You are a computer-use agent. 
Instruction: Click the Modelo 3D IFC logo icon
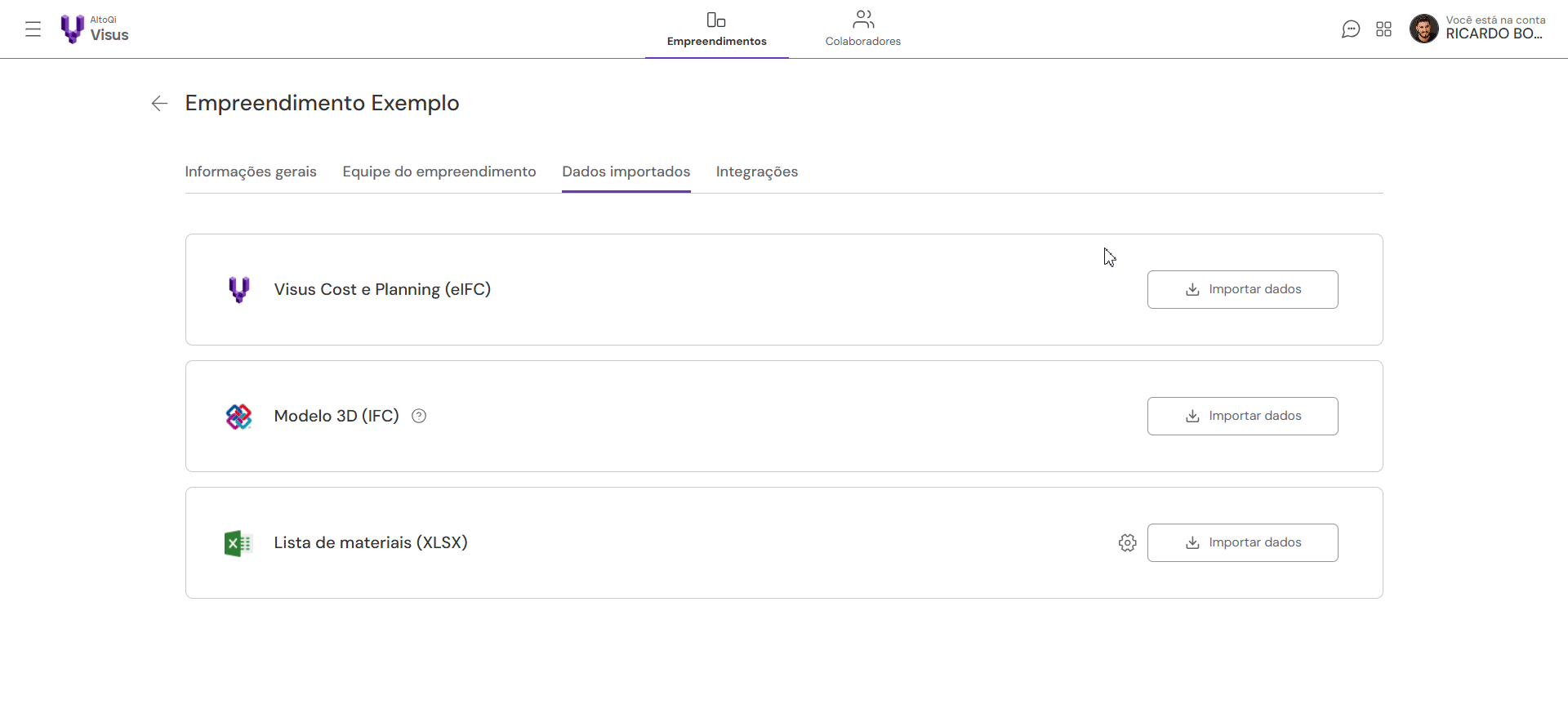[x=238, y=417]
